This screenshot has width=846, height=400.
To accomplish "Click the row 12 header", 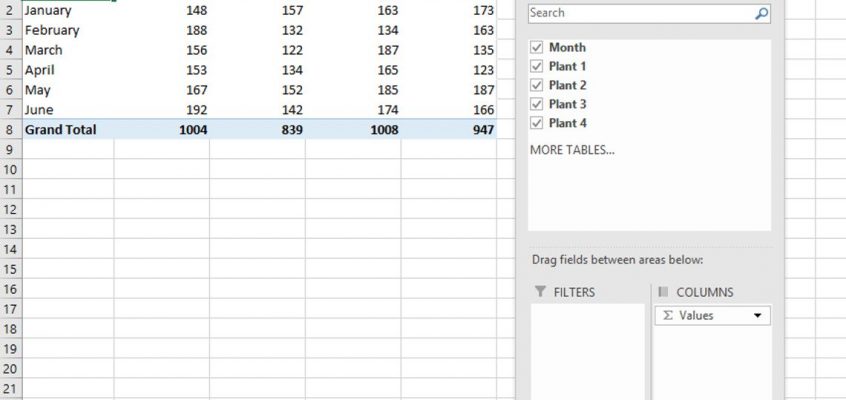I will [x=11, y=209].
